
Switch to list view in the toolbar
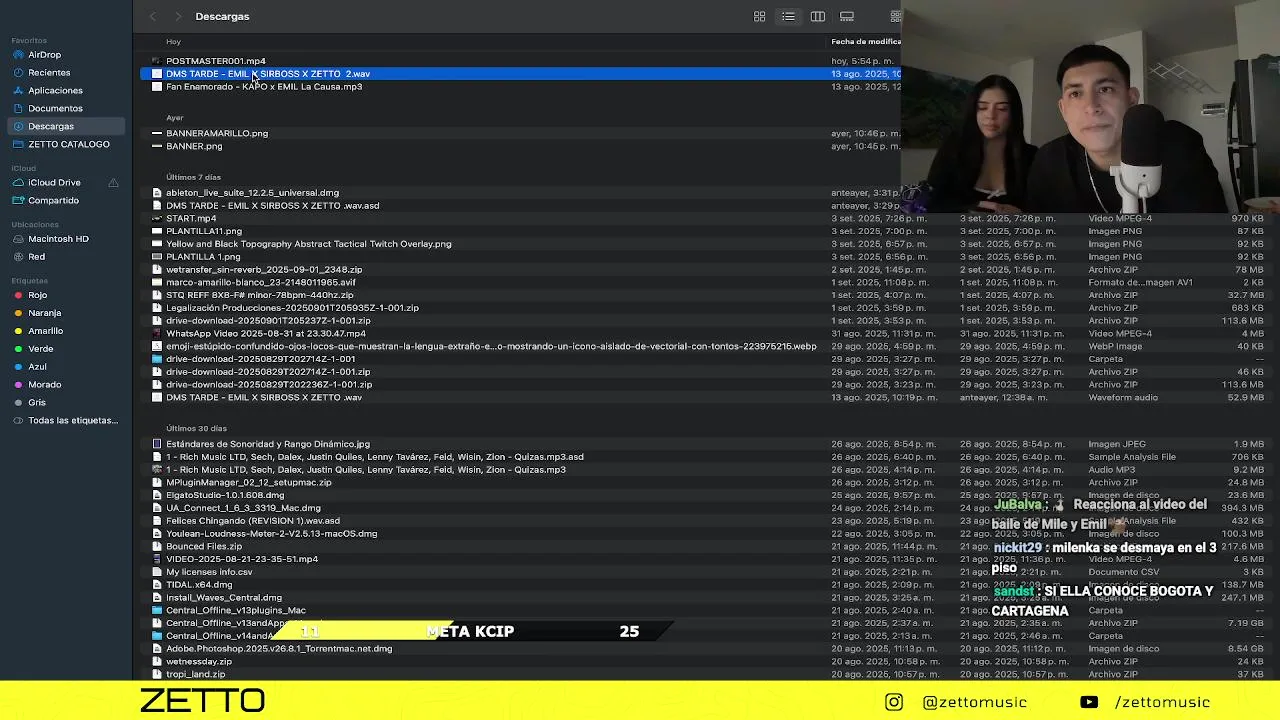click(788, 16)
